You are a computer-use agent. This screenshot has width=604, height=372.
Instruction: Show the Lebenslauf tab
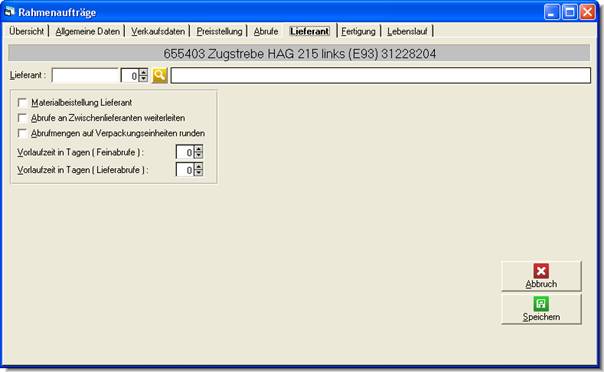[x=407, y=31]
